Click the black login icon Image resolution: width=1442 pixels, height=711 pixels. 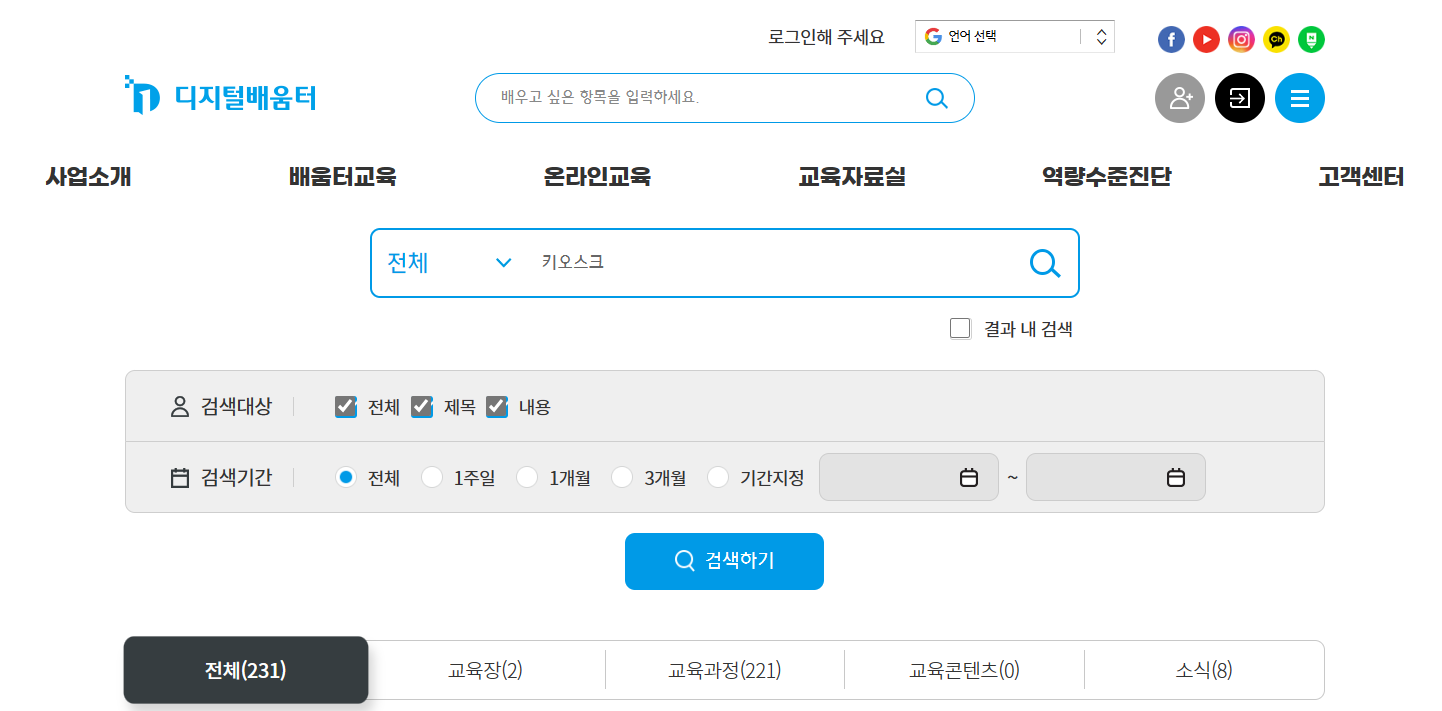[x=1240, y=98]
